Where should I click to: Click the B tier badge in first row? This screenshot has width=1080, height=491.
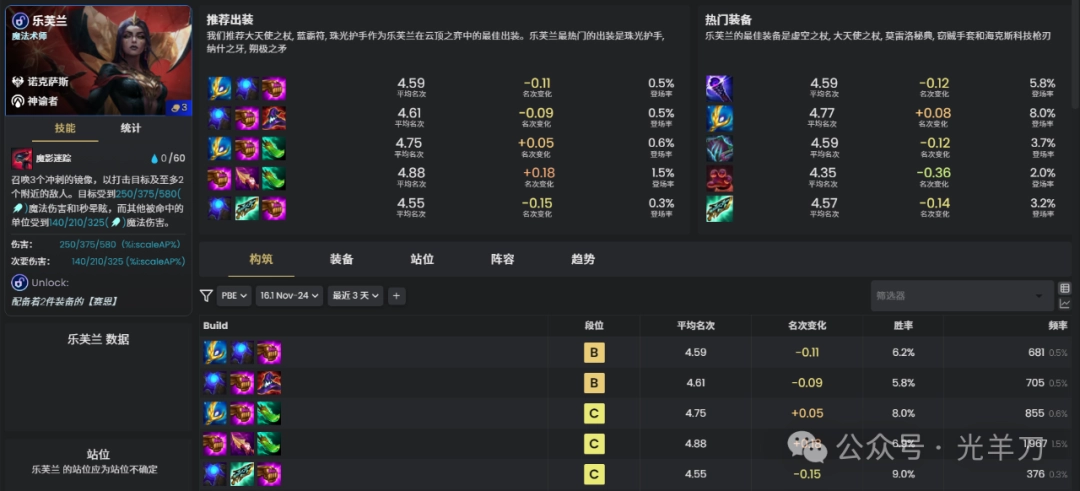point(594,353)
